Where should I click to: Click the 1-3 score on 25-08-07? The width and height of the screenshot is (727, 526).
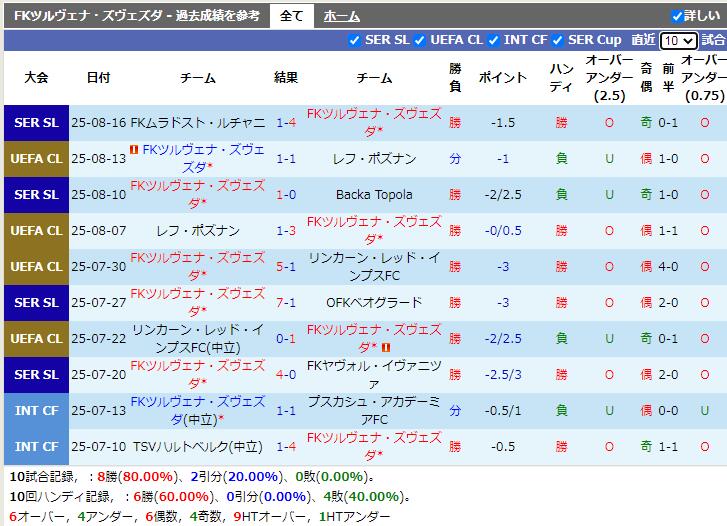pyautogui.click(x=286, y=231)
